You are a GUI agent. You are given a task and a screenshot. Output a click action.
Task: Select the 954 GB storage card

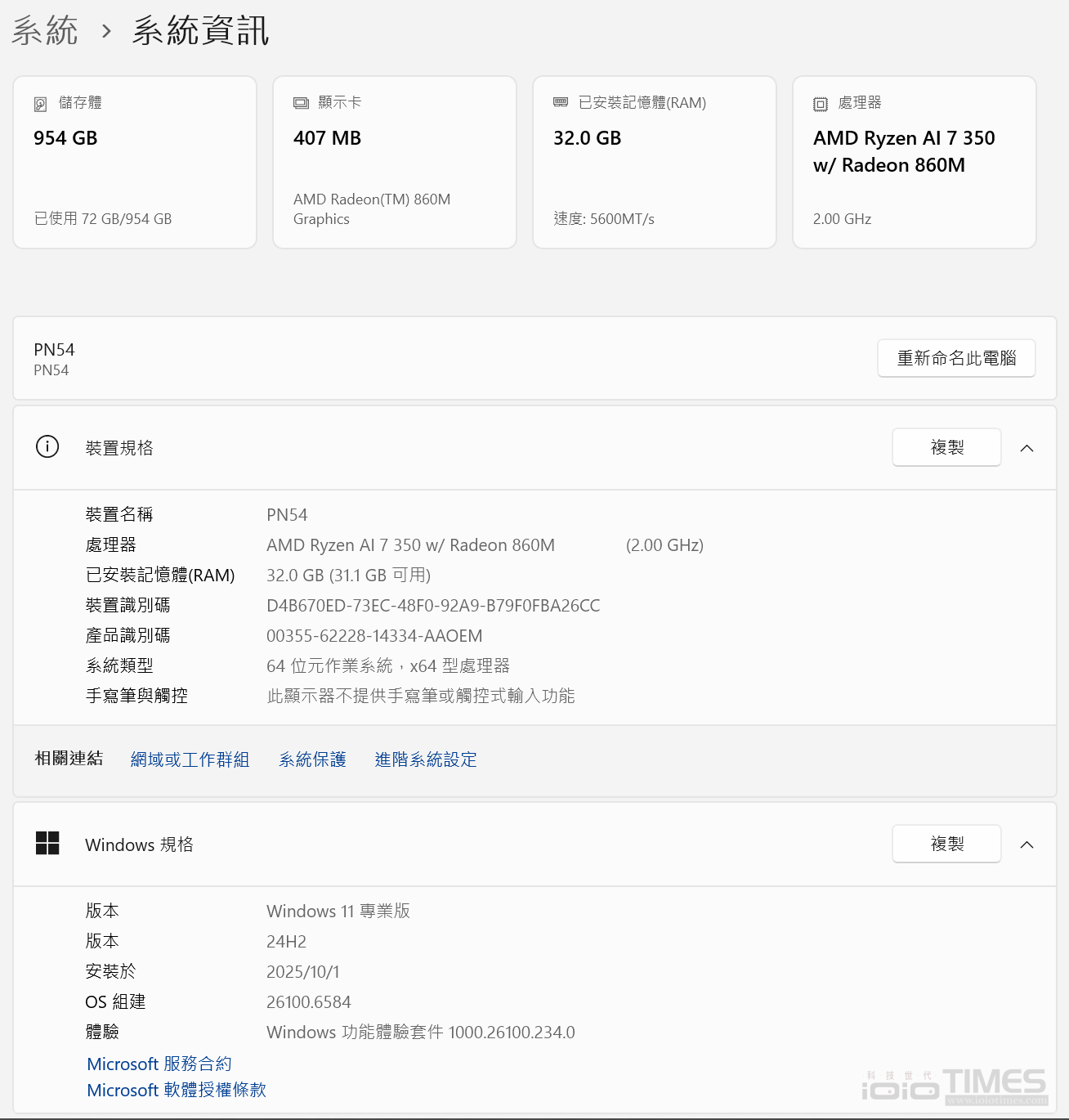[135, 162]
